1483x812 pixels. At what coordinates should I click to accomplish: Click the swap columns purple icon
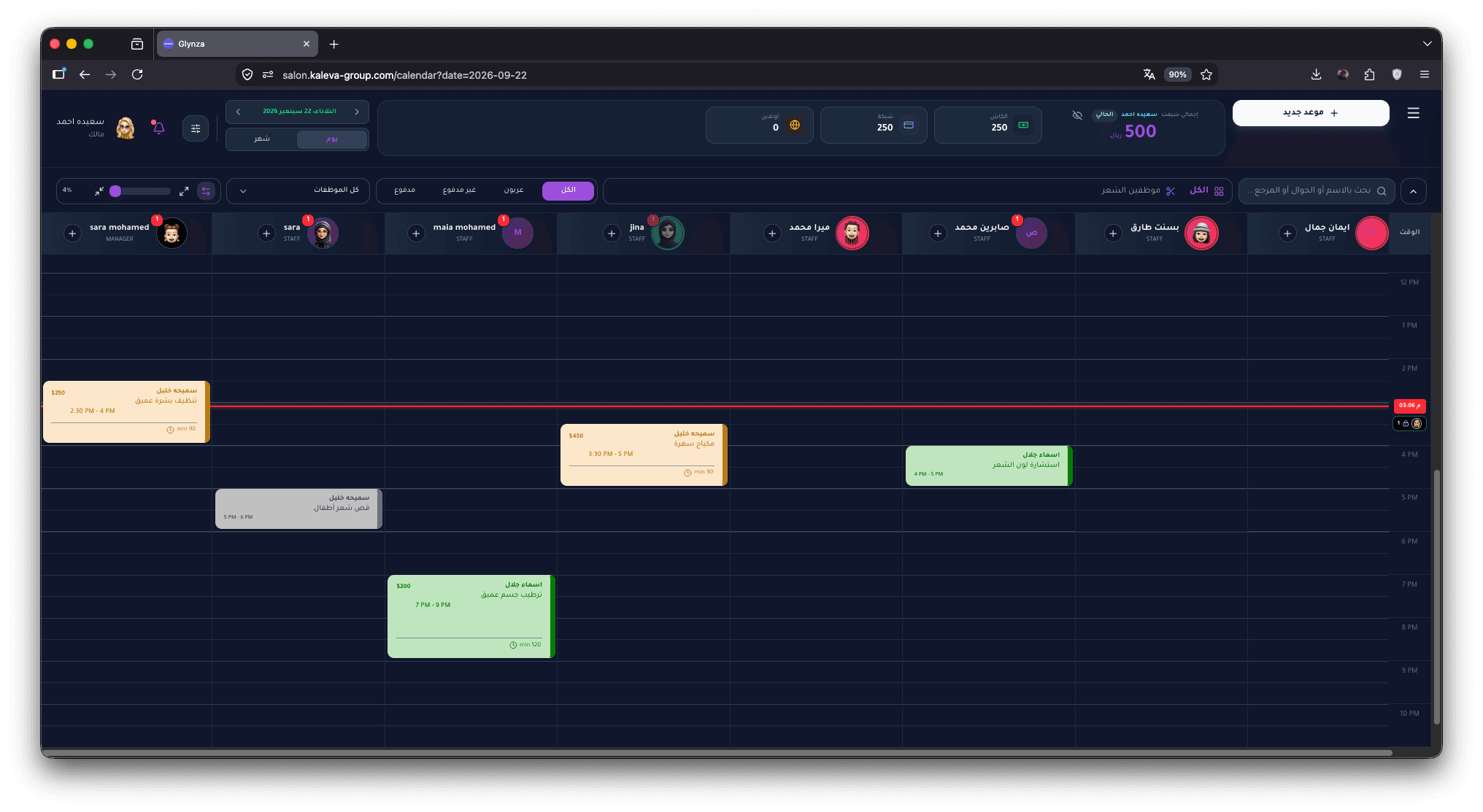coord(206,191)
